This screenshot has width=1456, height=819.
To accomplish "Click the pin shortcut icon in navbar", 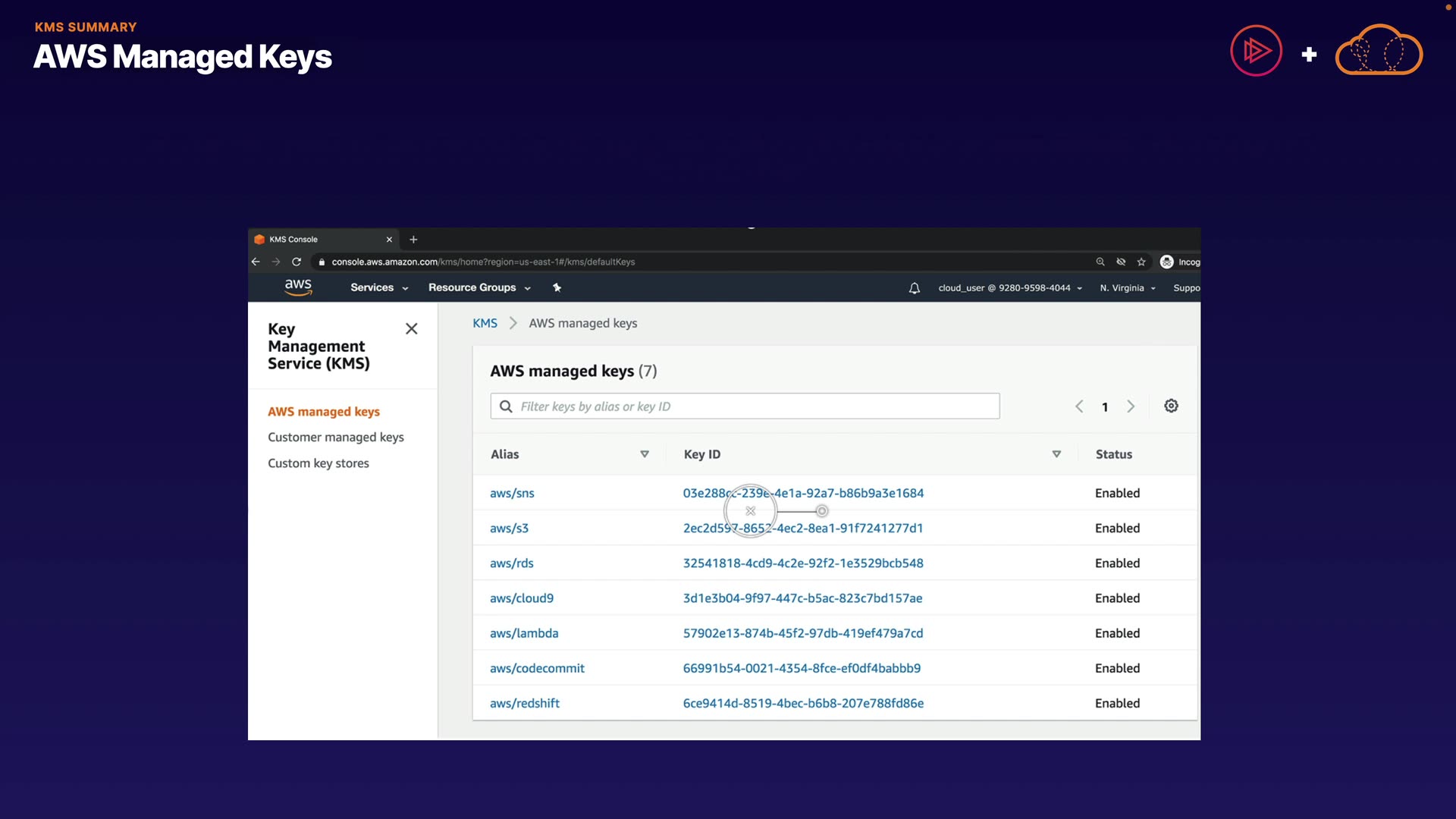I will click(x=557, y=287).
